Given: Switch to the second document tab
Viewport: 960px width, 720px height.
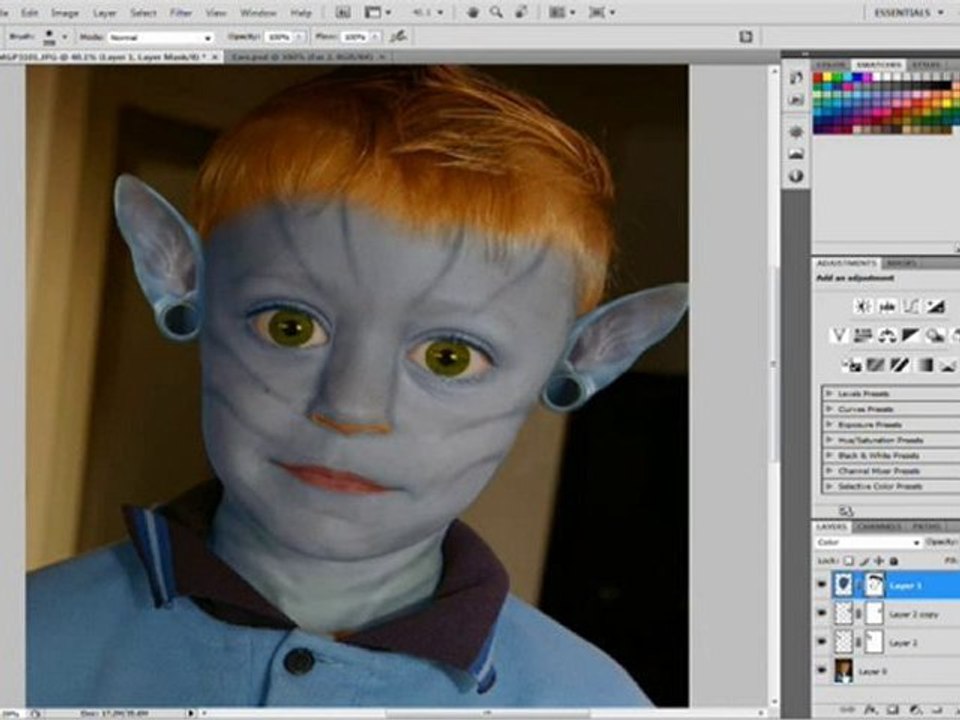Looking at the screenshot, I should [308, 57].
